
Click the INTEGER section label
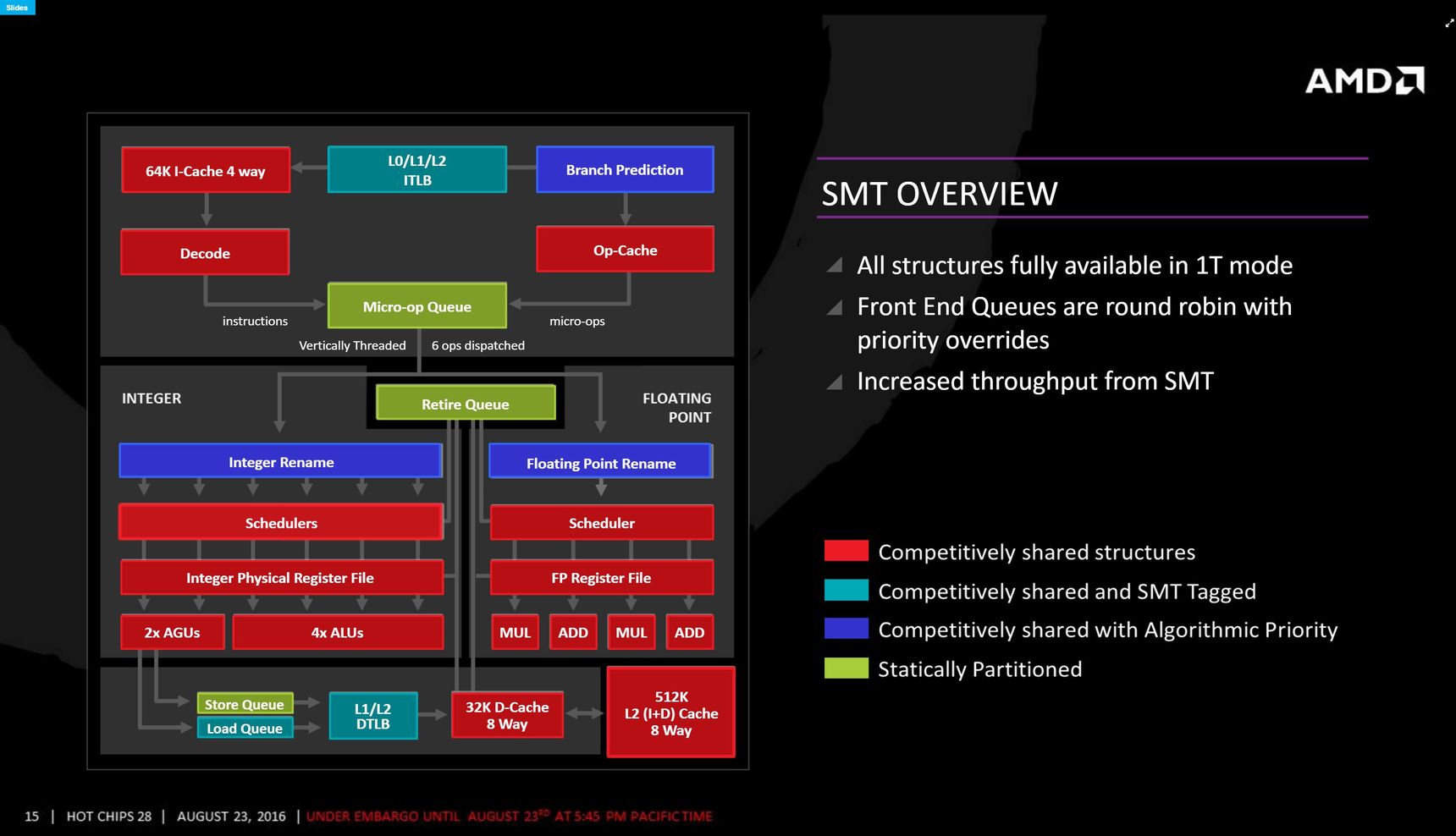[x=152, y=399]
